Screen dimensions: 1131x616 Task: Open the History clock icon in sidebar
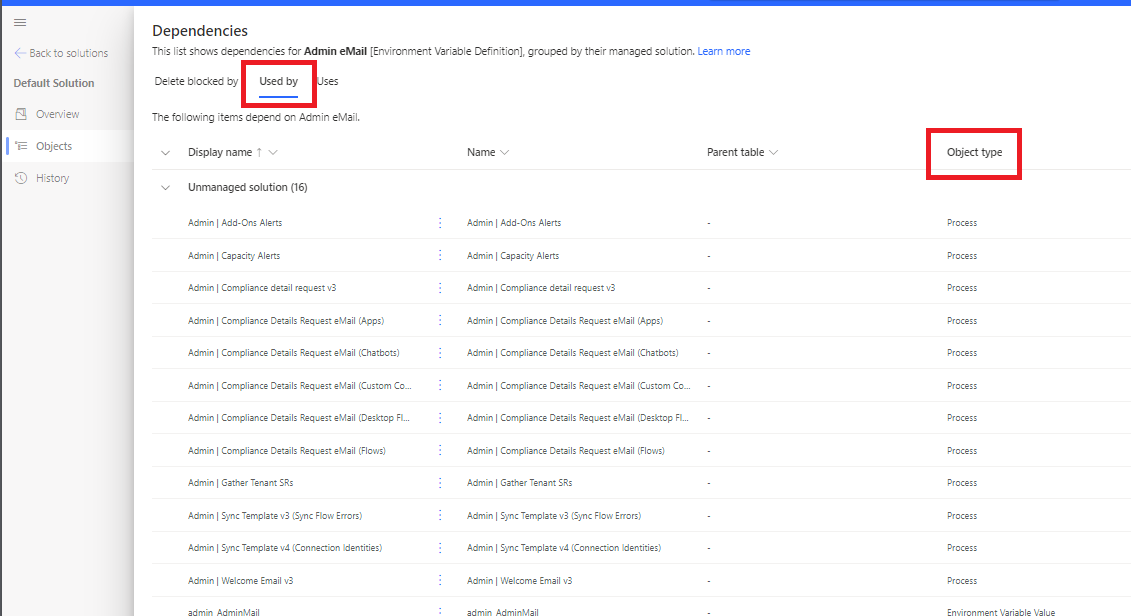click(x=21, y=178)
